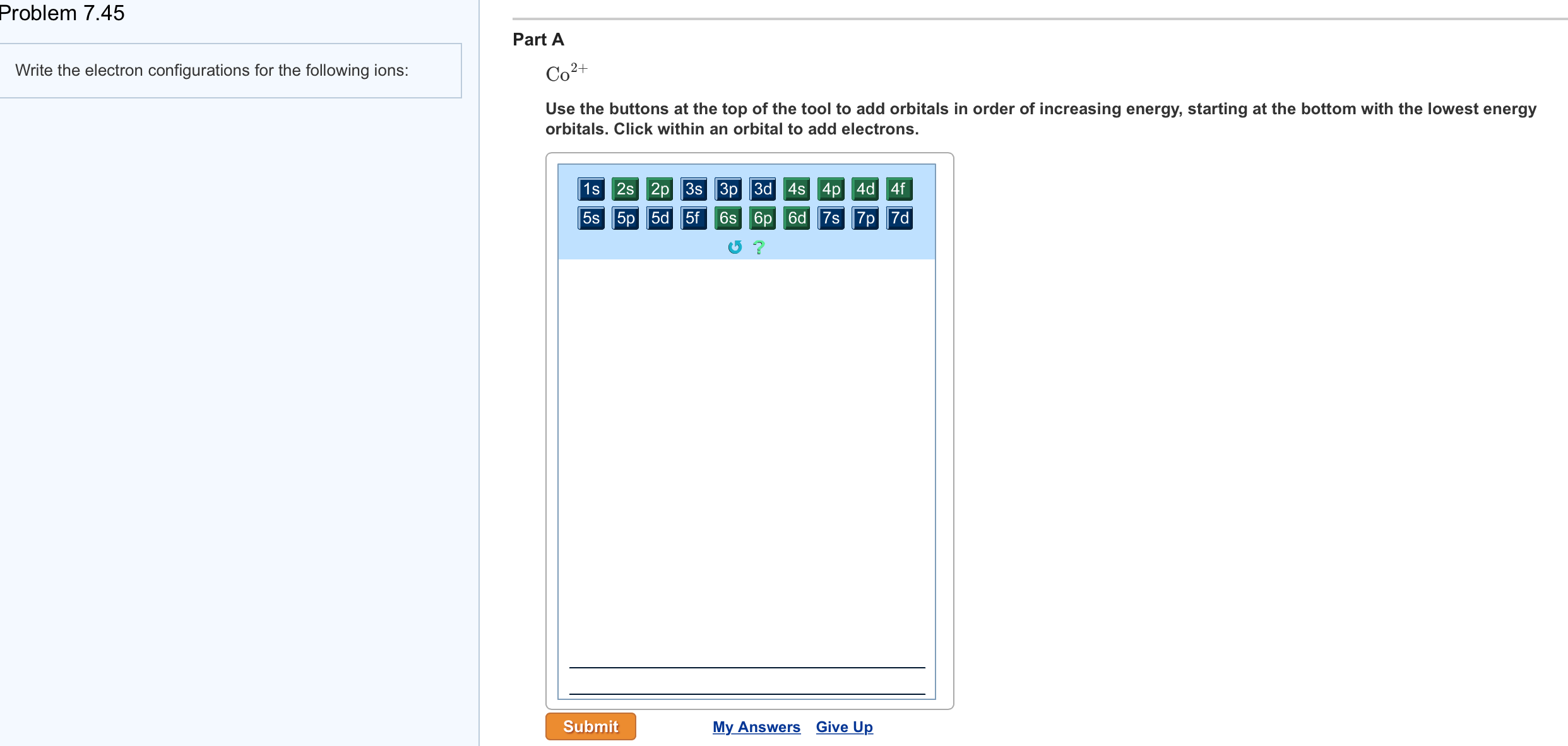Add the 4s orbital
Image resolution: width=1568 pixels, height=746 pixels.
797,189
